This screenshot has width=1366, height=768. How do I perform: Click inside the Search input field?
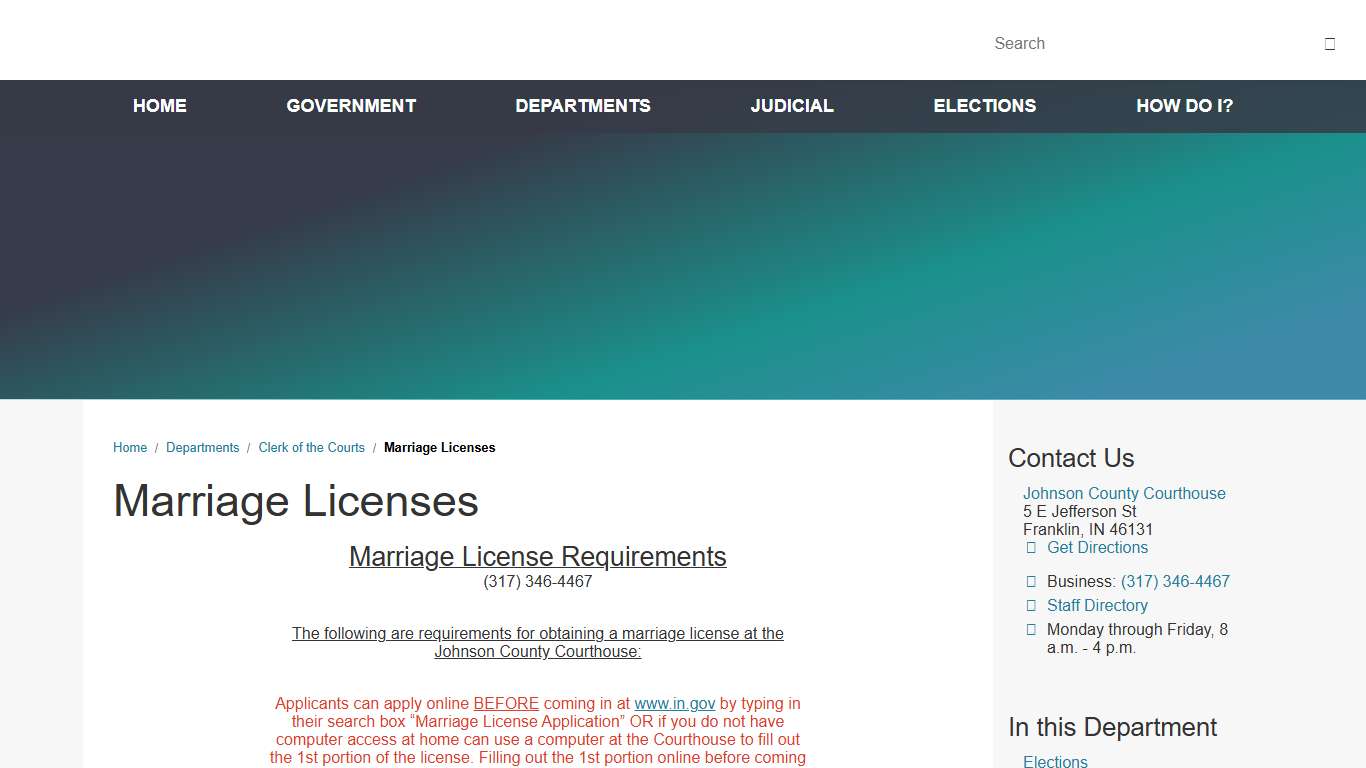click(1100, 43)
